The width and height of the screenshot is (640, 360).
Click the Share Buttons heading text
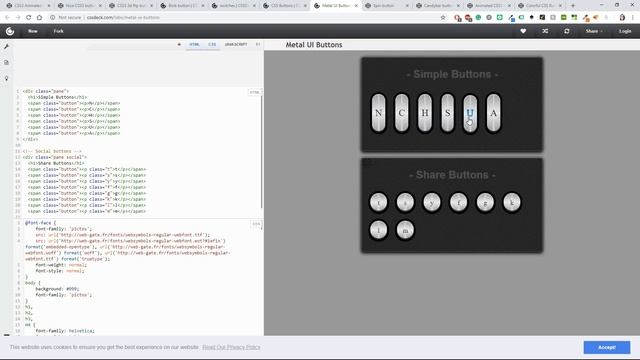click(x=452, y=175)
